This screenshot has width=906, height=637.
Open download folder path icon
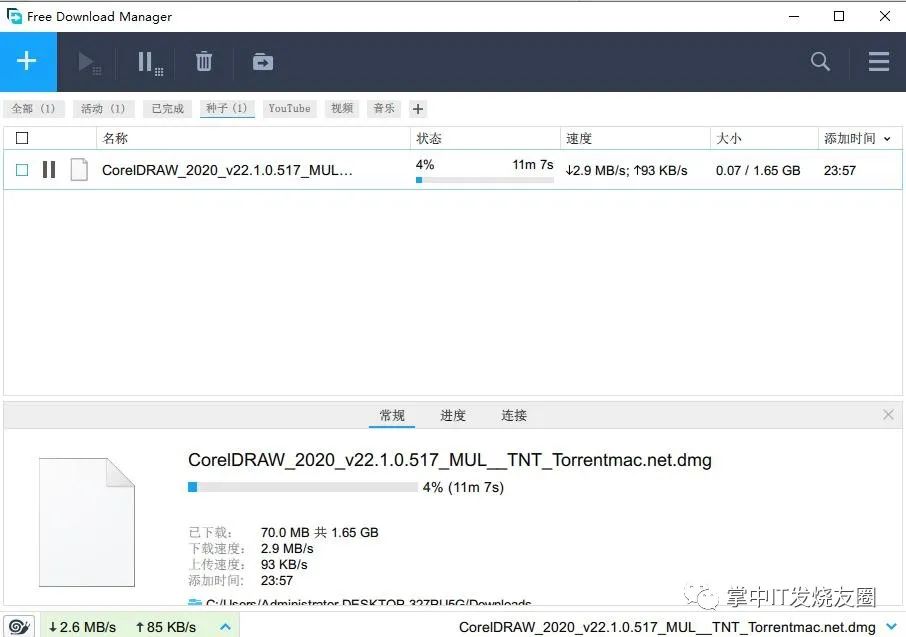[x=195, y=603]
